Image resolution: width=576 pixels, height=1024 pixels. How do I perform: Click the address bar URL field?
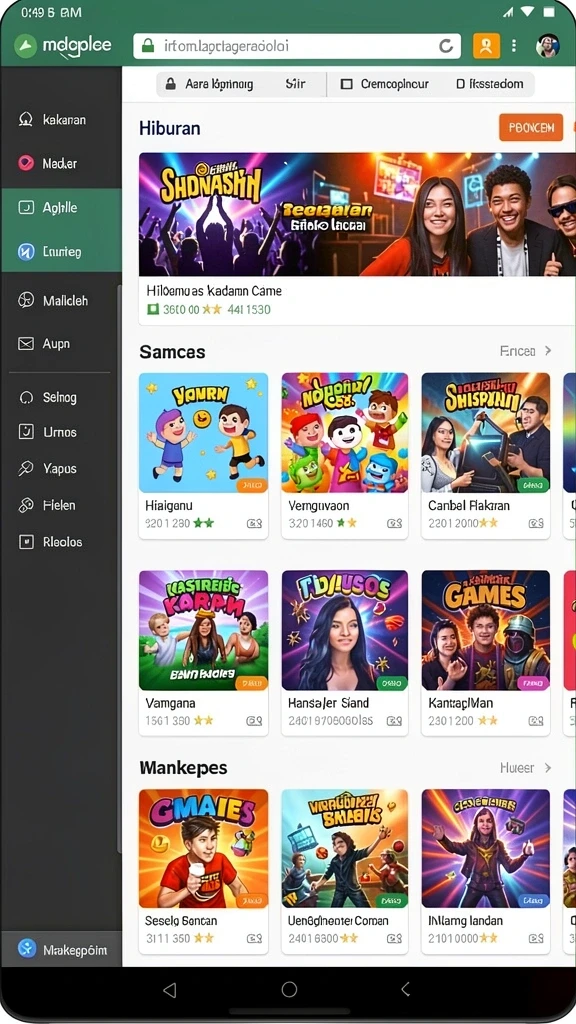point(296,46)
